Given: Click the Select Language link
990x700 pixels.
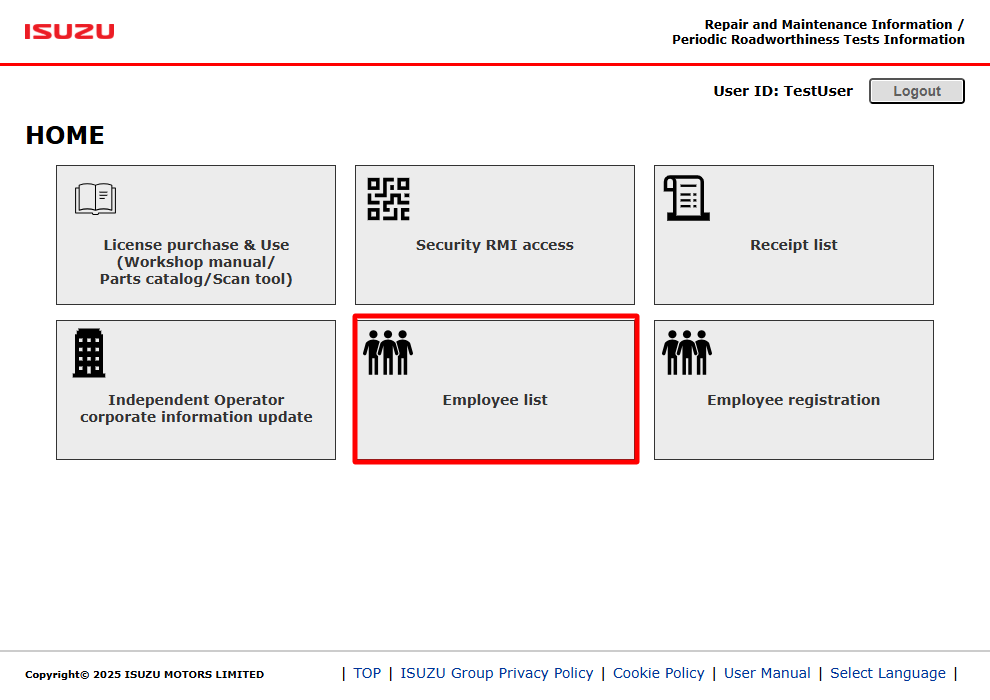Looking at the screenshot, I should tap(888, 673).
